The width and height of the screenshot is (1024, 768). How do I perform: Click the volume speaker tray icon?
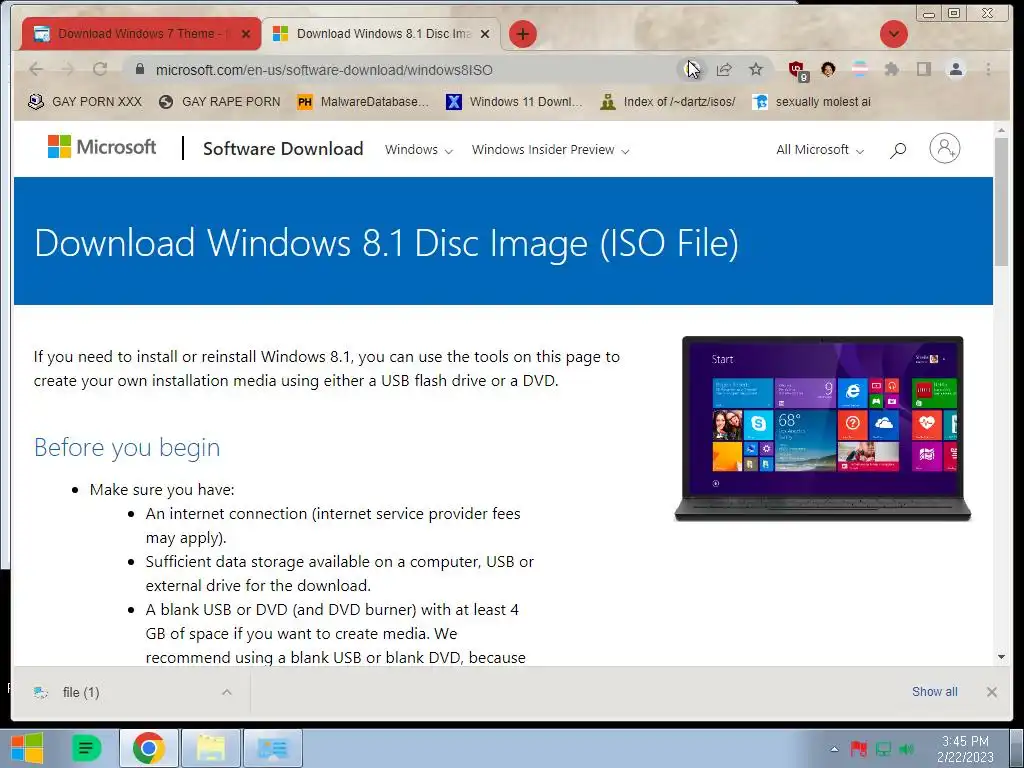[906, 748]
